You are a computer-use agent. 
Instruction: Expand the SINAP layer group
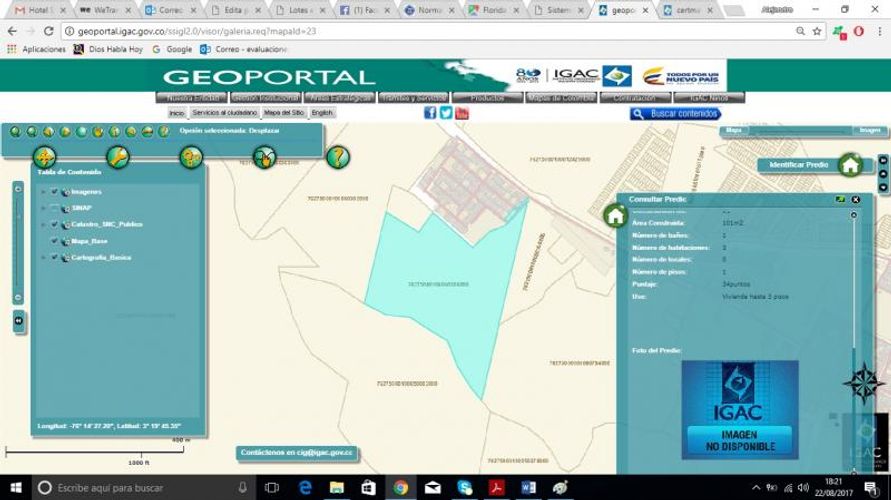[43, 209]
